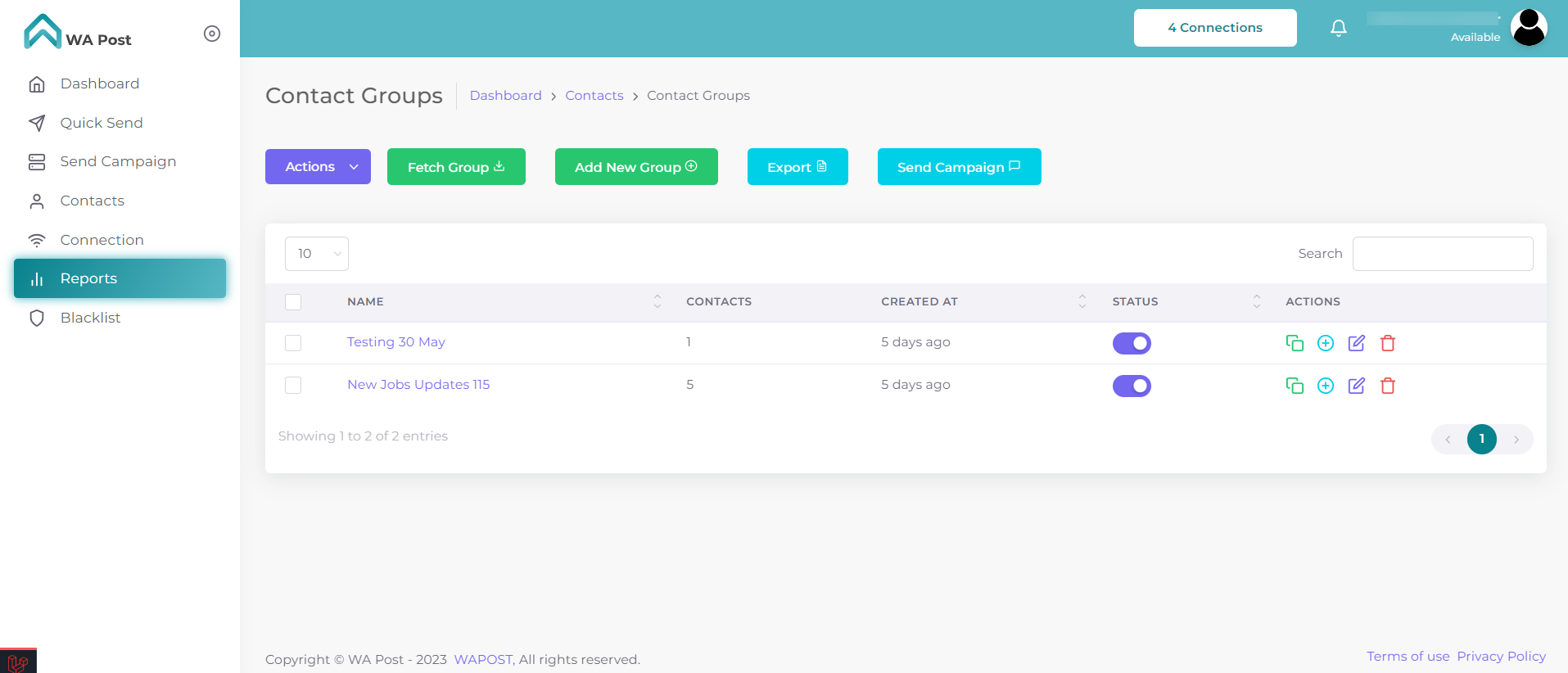Click the Add New Group button

coord(635,167)
